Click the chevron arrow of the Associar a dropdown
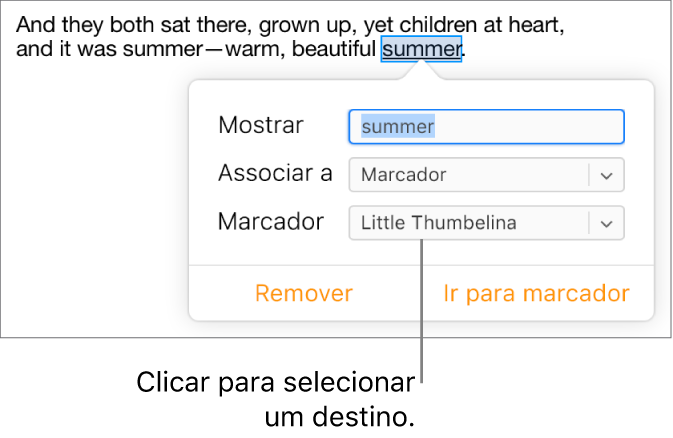 606,175
